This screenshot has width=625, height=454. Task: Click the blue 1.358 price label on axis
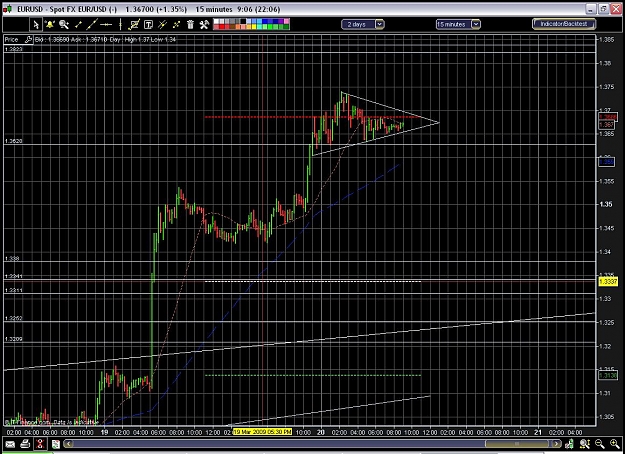pyautogui.click(x=606, y=162)
